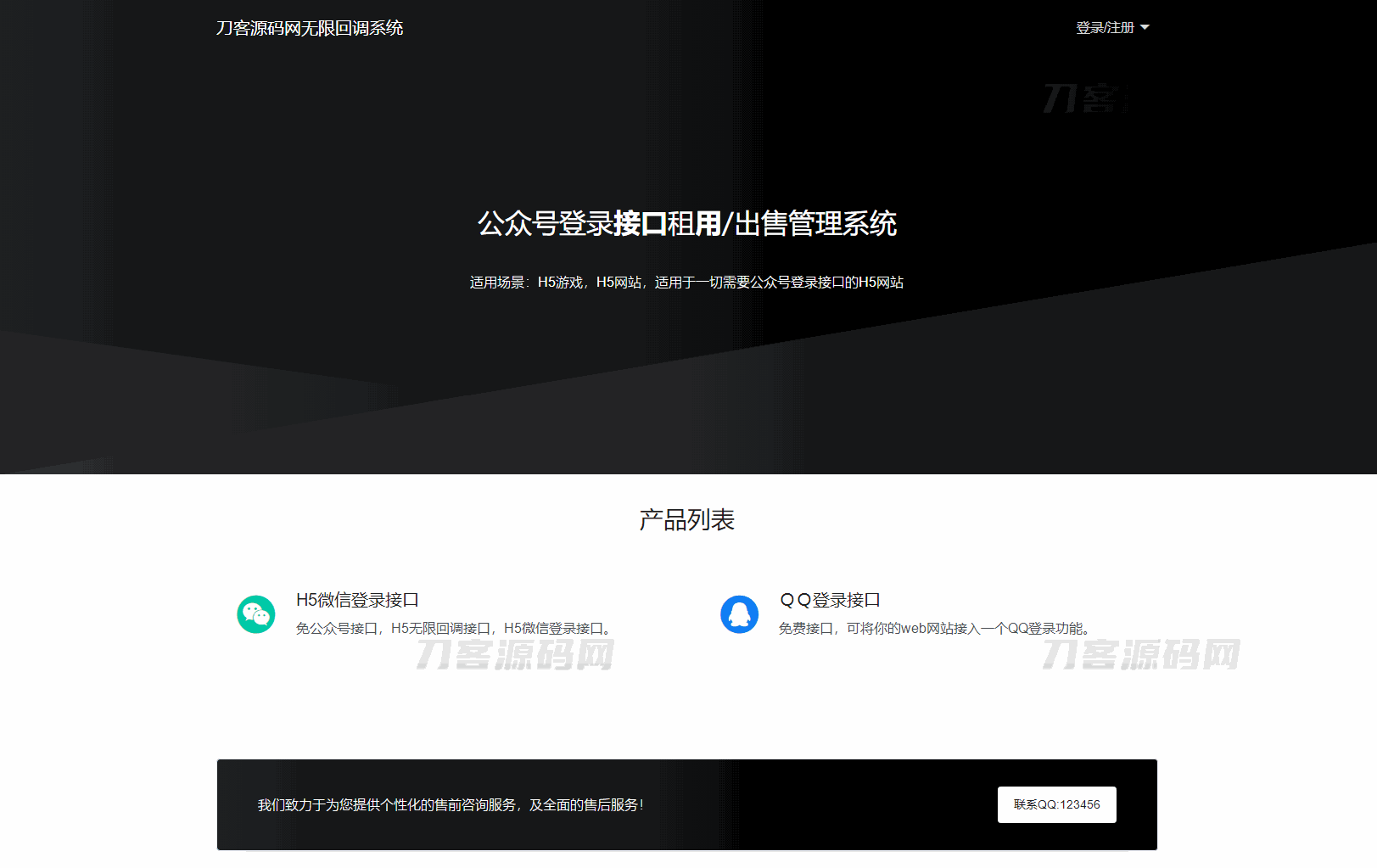Click the 刀客源码网无限回调系统 site brand
The image size is (1377, 868).
(309, 28)
